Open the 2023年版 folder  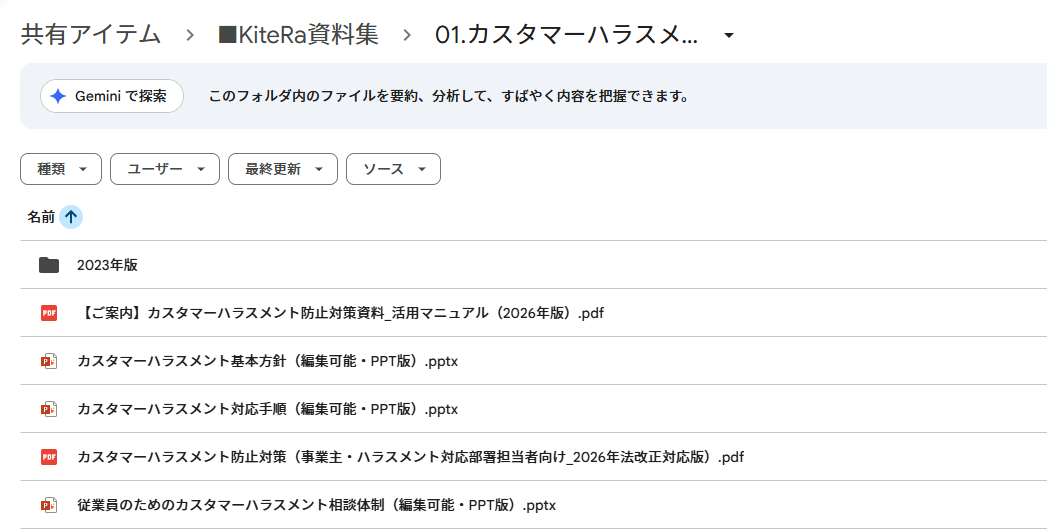coord(107,265)
